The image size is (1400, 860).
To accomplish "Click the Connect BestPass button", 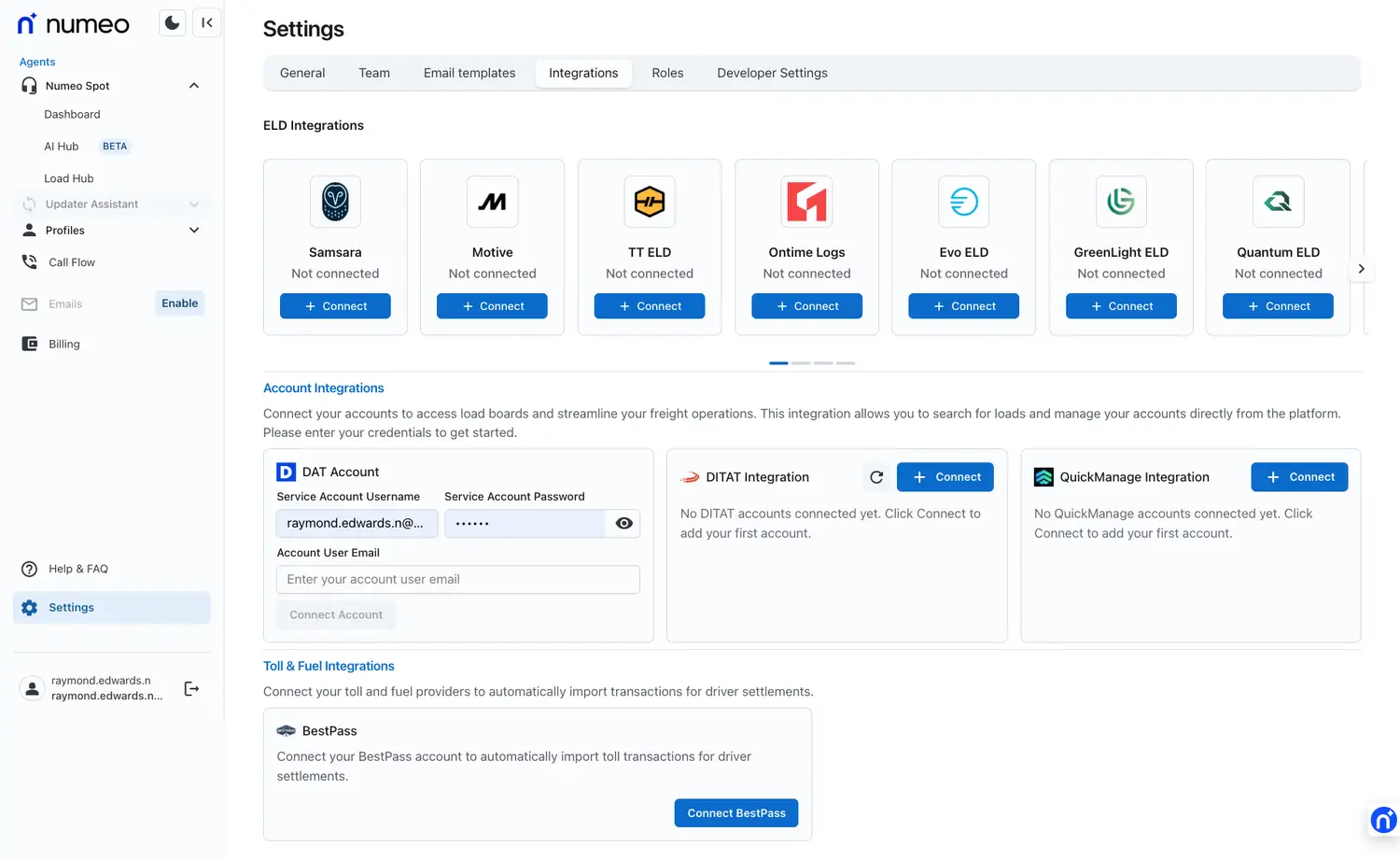I will click(x=735, y=813).
